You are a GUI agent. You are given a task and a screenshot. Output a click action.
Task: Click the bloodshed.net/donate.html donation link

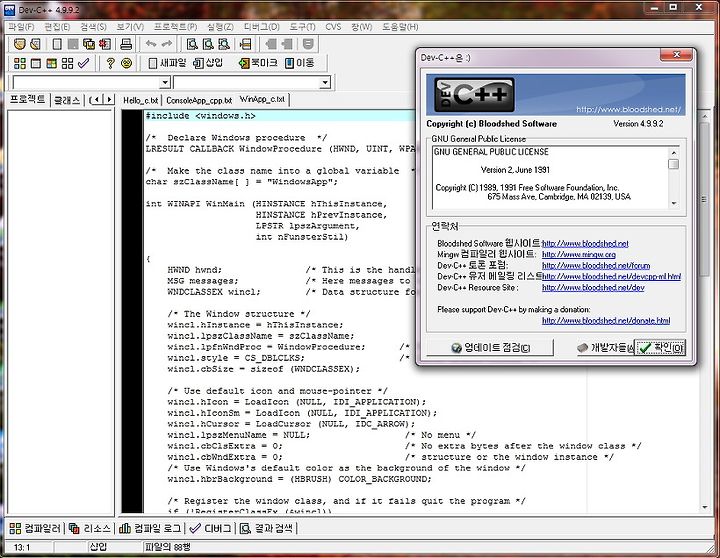tap(606, 321)
